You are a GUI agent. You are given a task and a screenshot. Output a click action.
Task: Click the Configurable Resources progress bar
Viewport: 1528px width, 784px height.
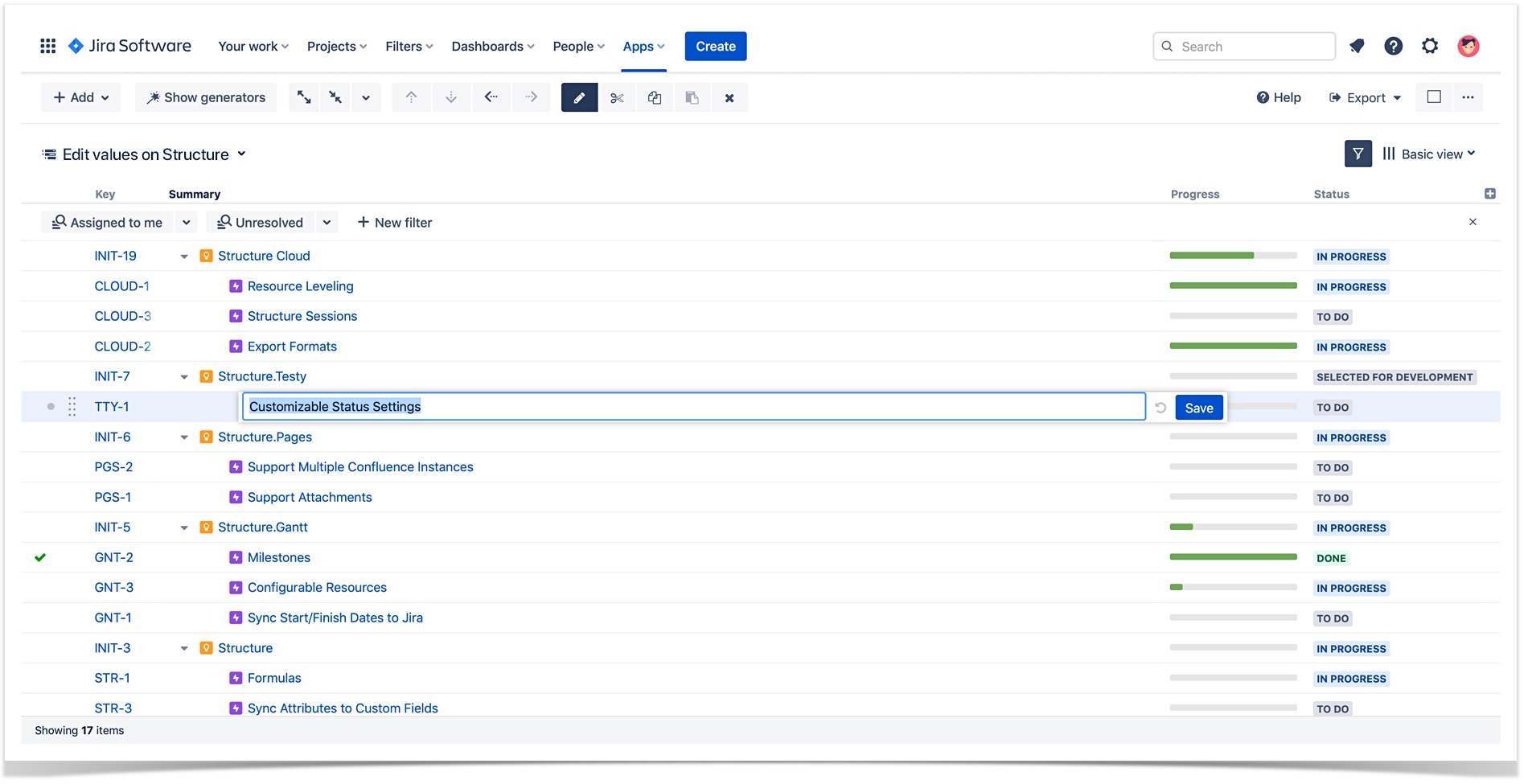tap(1233, 588)
